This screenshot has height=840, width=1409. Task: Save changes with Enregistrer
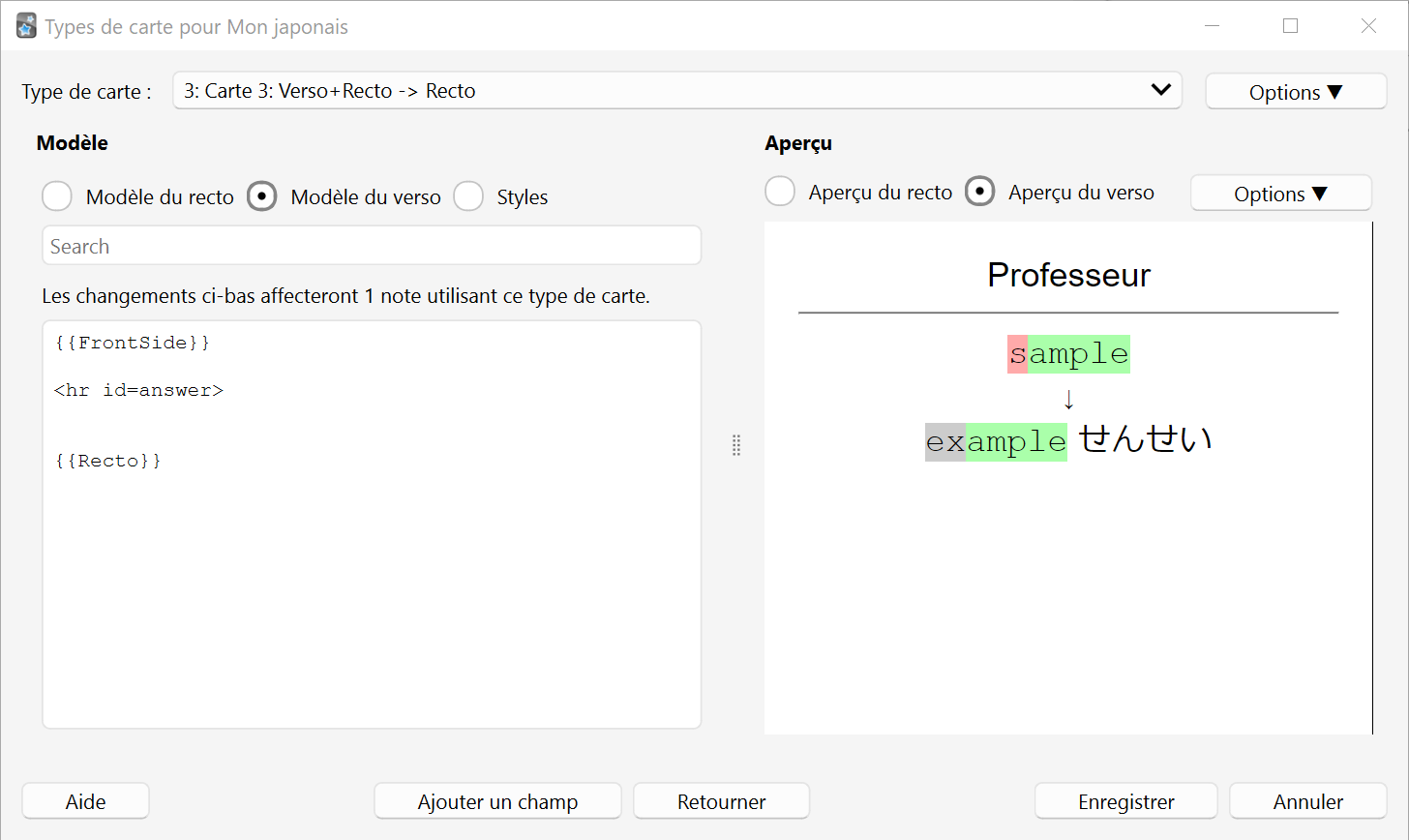click(1126, 801)
